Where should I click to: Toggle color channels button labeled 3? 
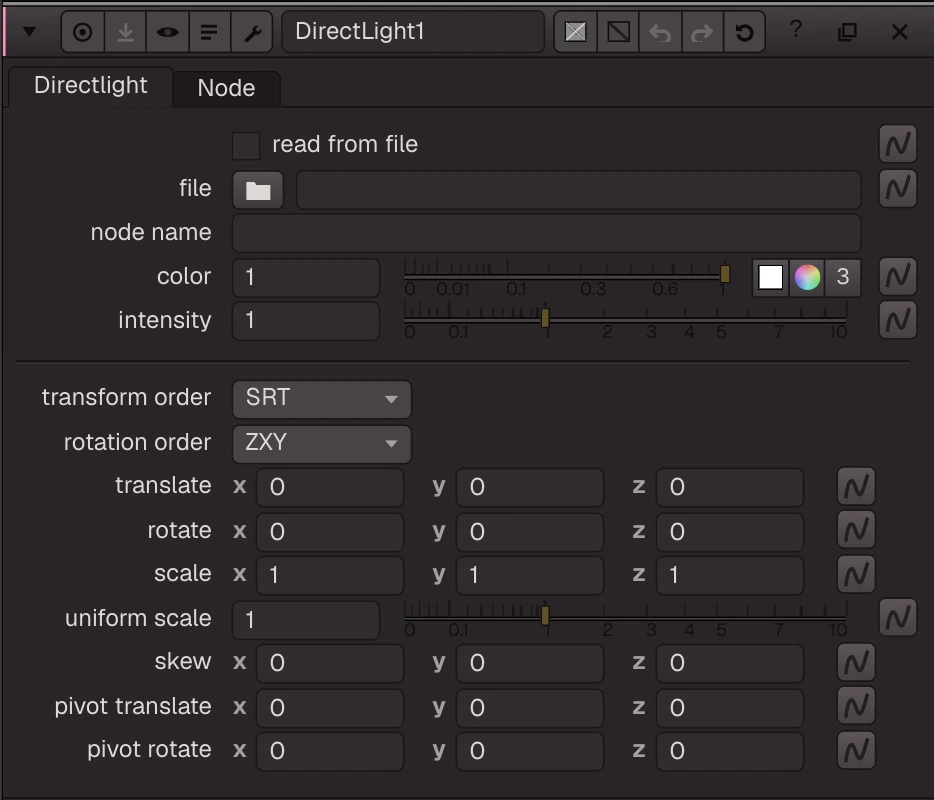coord(842,277)
